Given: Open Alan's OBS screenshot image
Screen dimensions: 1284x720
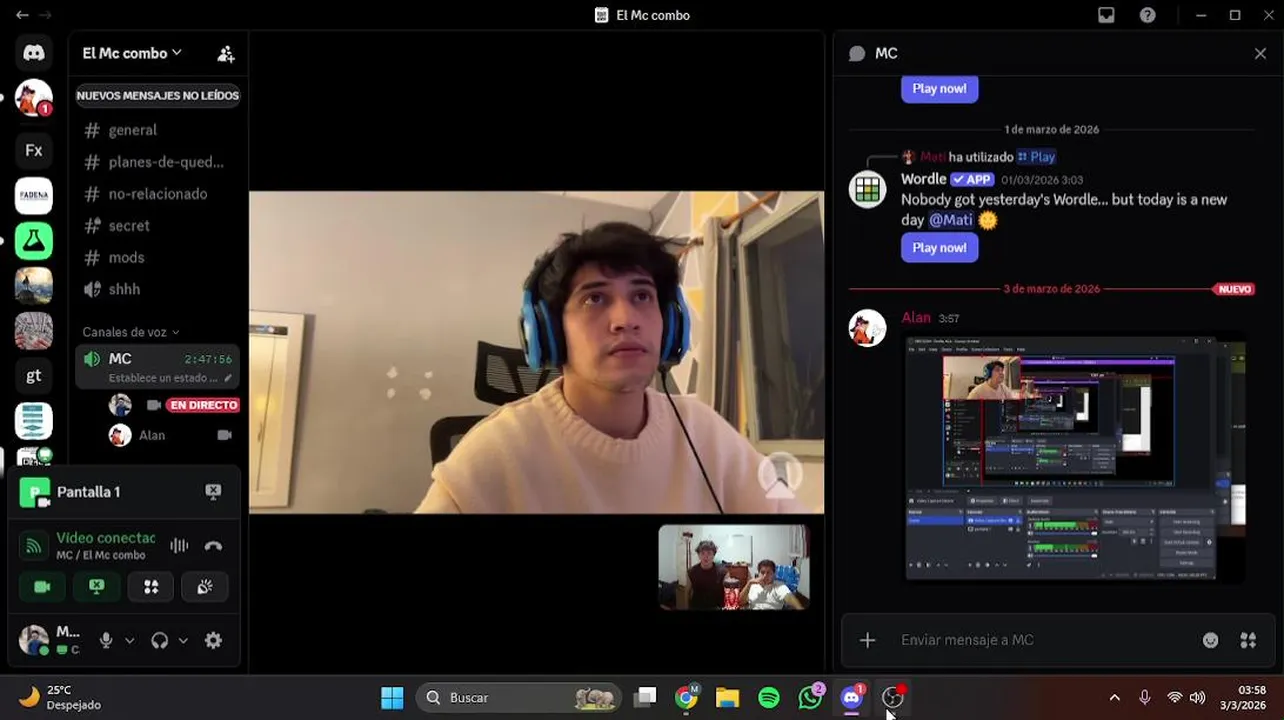Looking at the screenshot, I should point(1075,458).
